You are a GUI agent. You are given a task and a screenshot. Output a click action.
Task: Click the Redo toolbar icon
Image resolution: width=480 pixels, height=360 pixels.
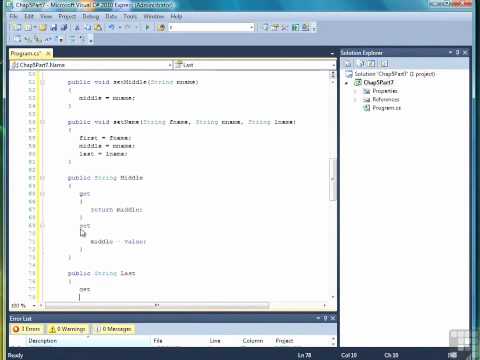(127, 28)
